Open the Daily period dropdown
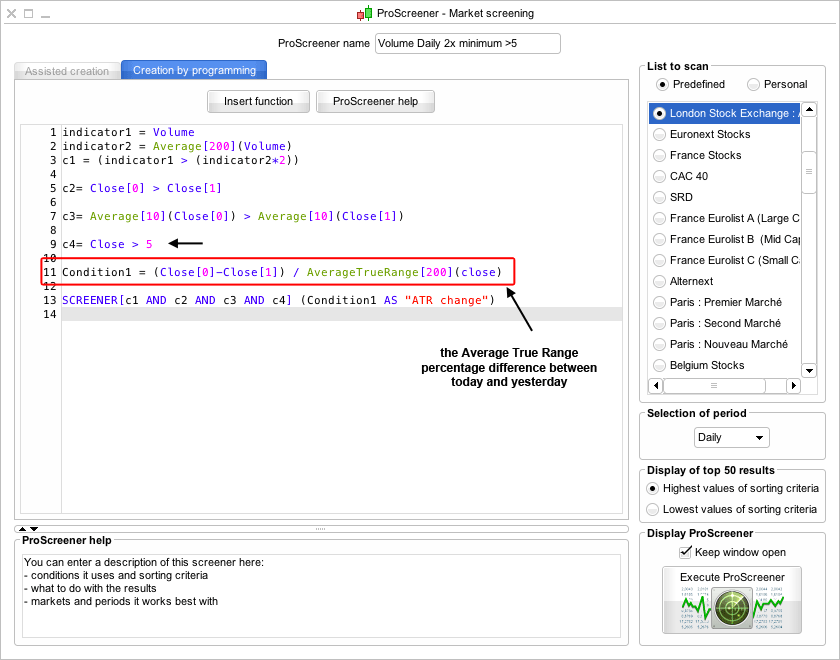The height and width of the screenshot is (660, 840). click(732, 438)
